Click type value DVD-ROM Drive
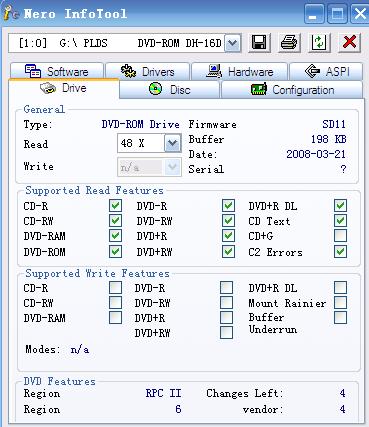 pos(140,125)
